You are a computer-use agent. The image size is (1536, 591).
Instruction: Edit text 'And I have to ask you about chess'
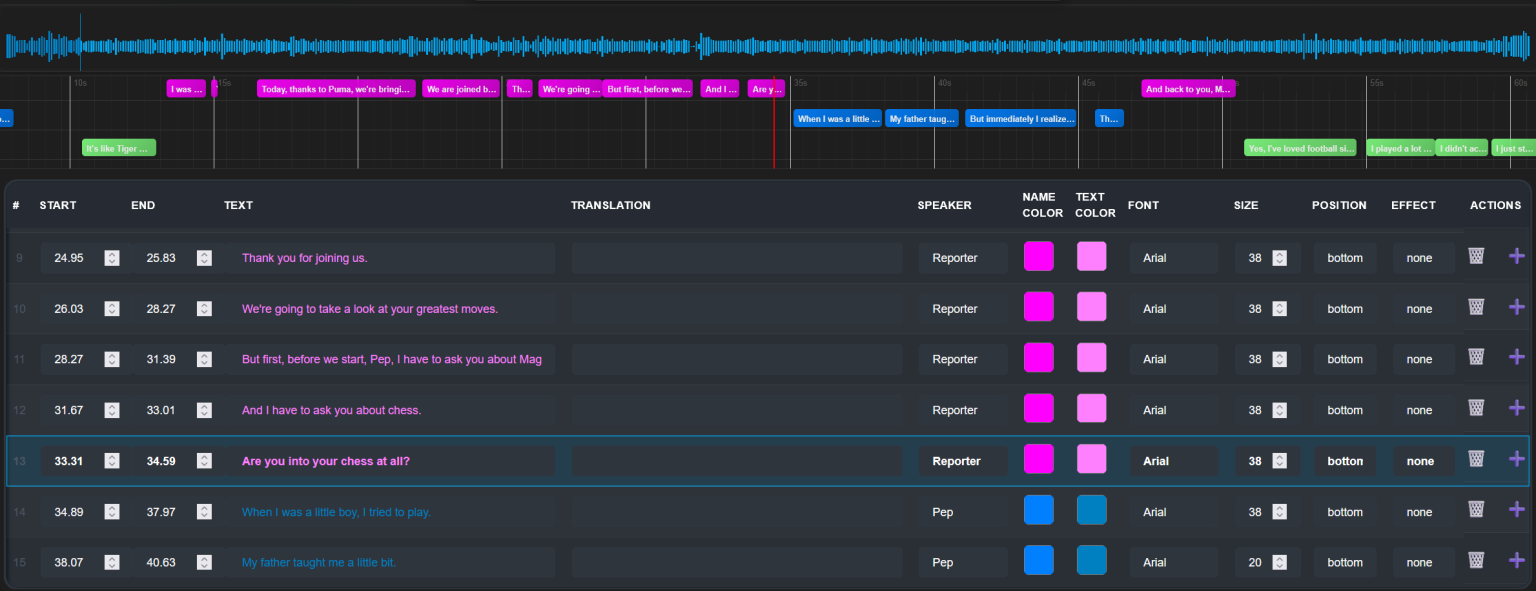pyautogui.click(x=389, y=410)
